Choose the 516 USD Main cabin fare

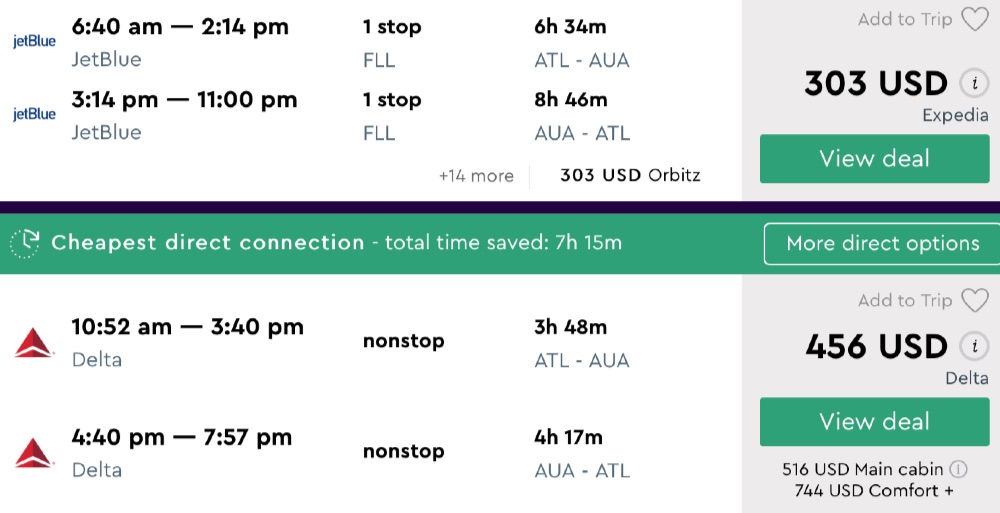click(x=865, y=469)
